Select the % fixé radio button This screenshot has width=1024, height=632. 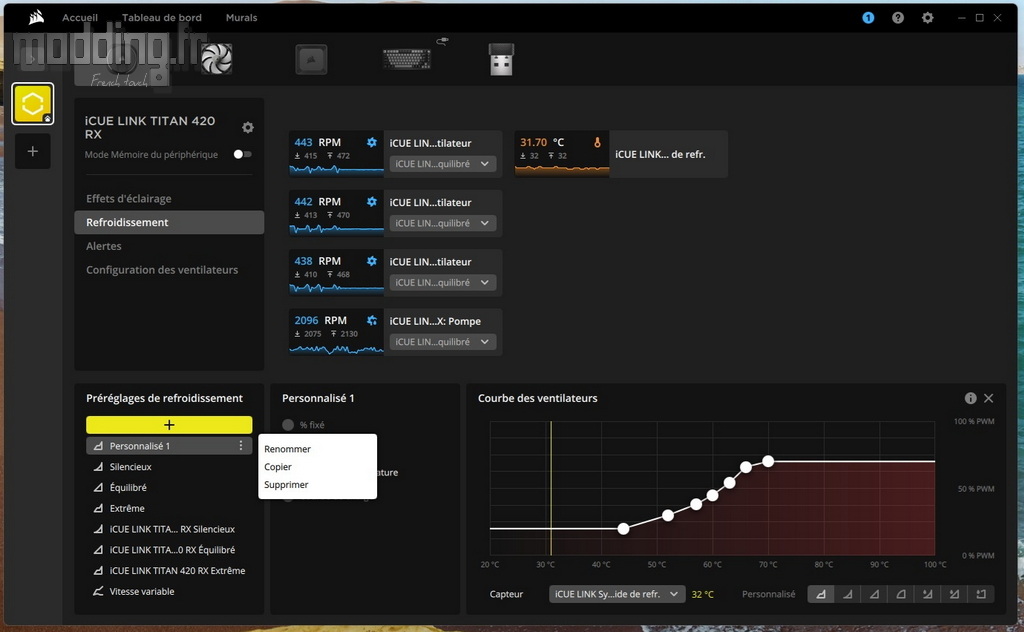pos(288,425)
